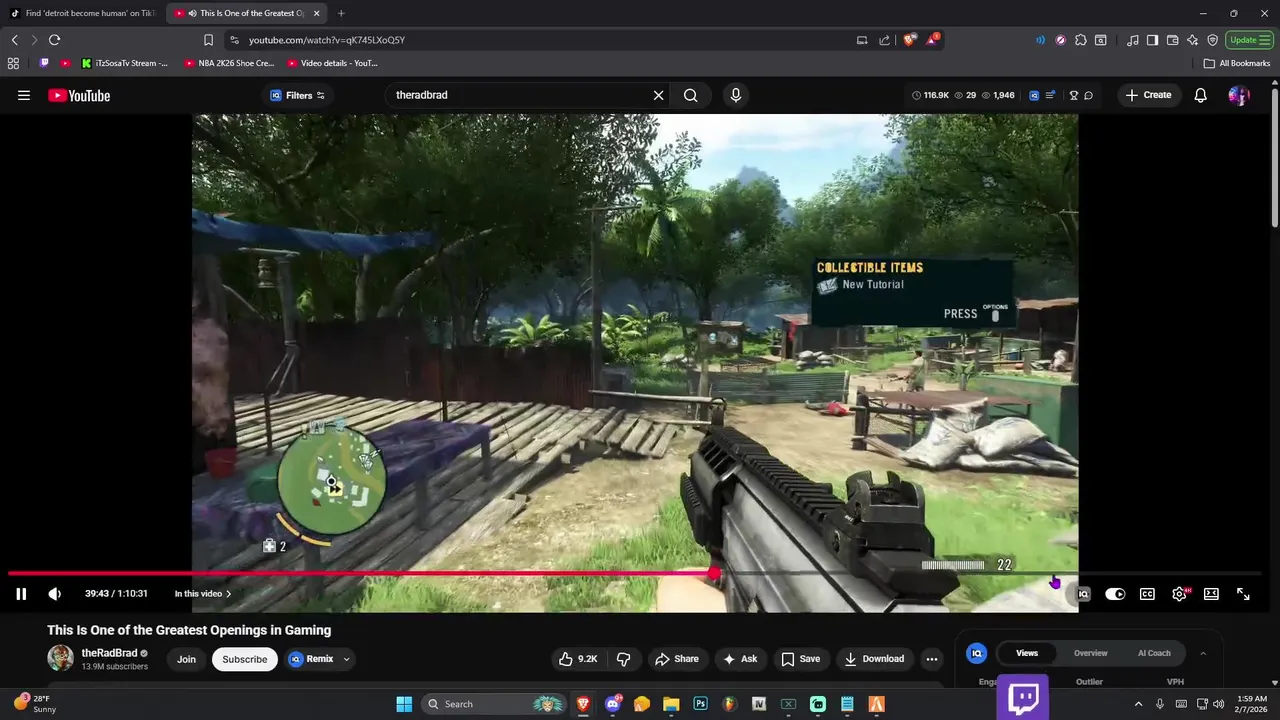Click the blue IQ badge in stats bar
The height and width of the screenshot is (720, 1280).
[x=1034, y=95]
